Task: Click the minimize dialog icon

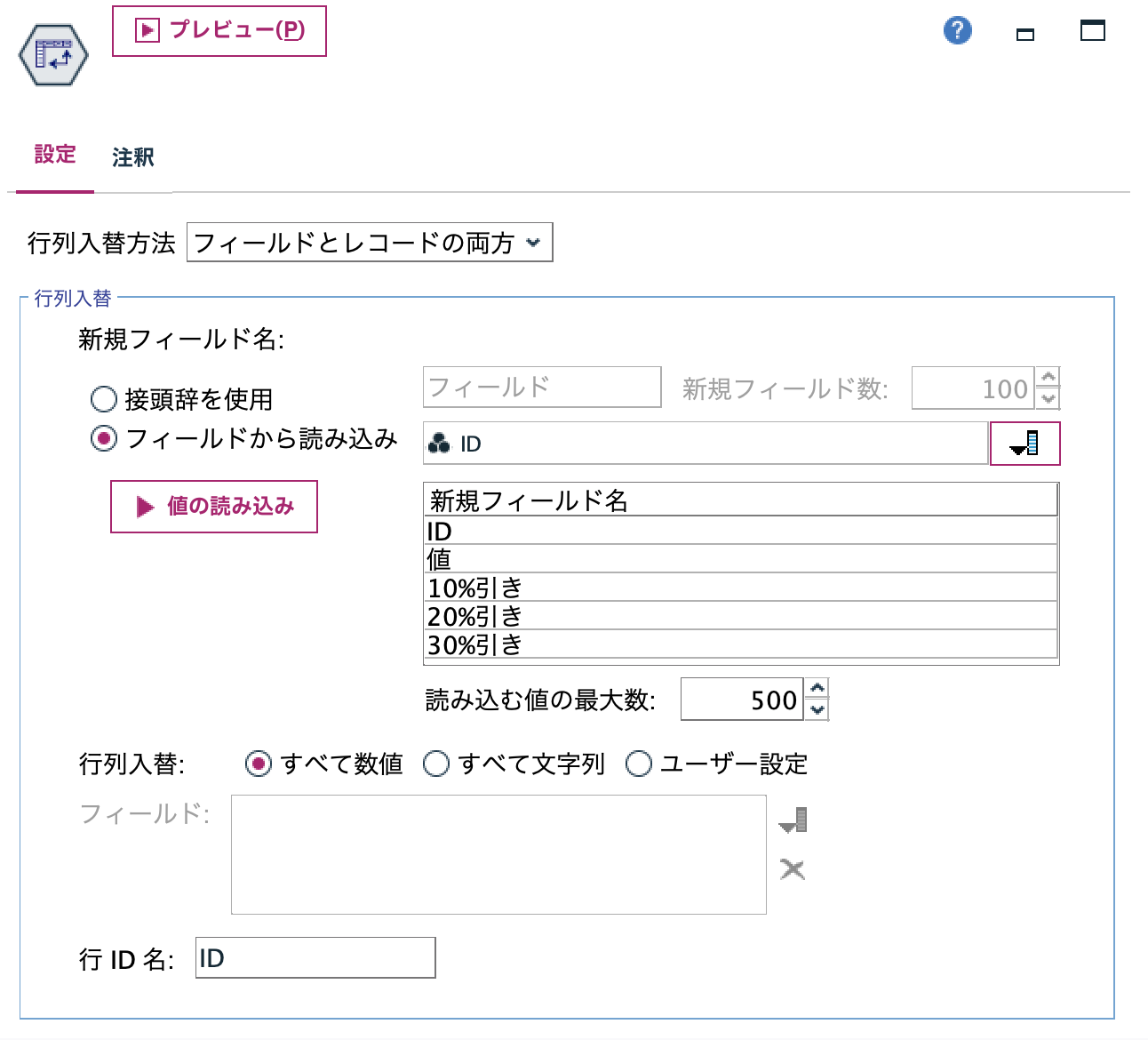Action: [1024, 33]
